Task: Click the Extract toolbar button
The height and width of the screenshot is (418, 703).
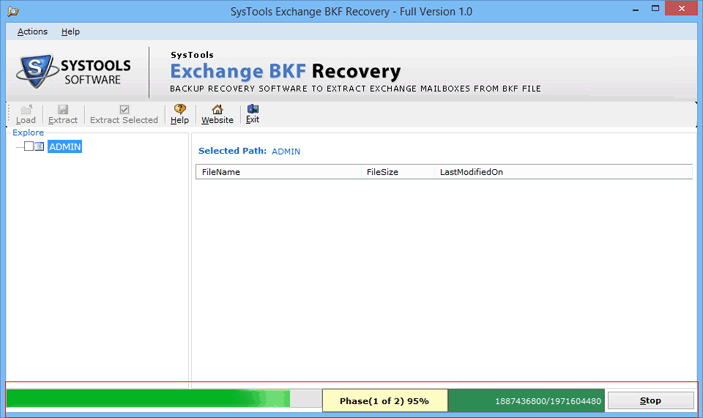Action: tap(63, 114)
